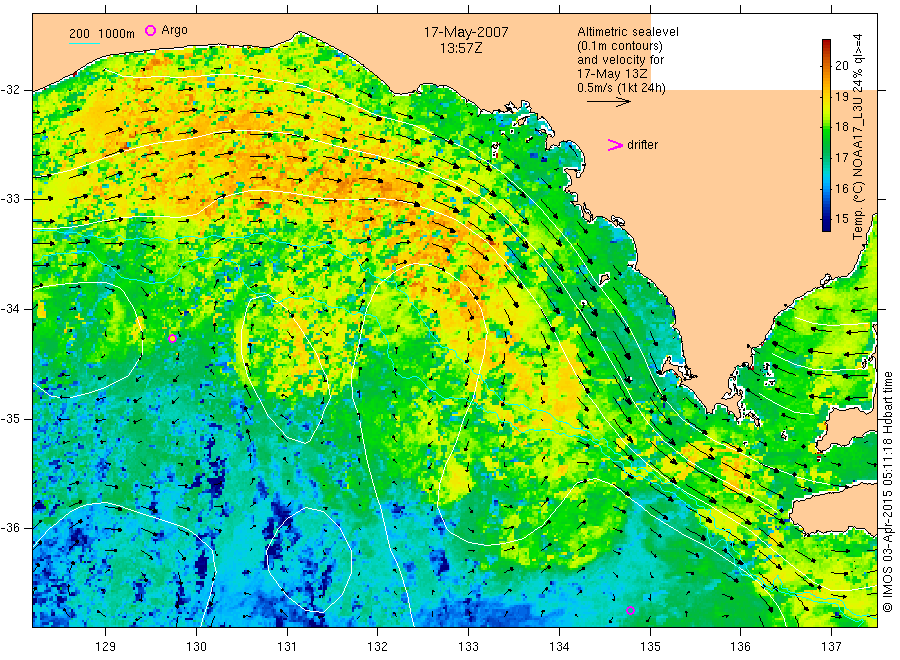Image resolution: width=900 pixels, height=660 pixels.
Task: Click the velocity scale reference arrow
Action: pos(608,102)
